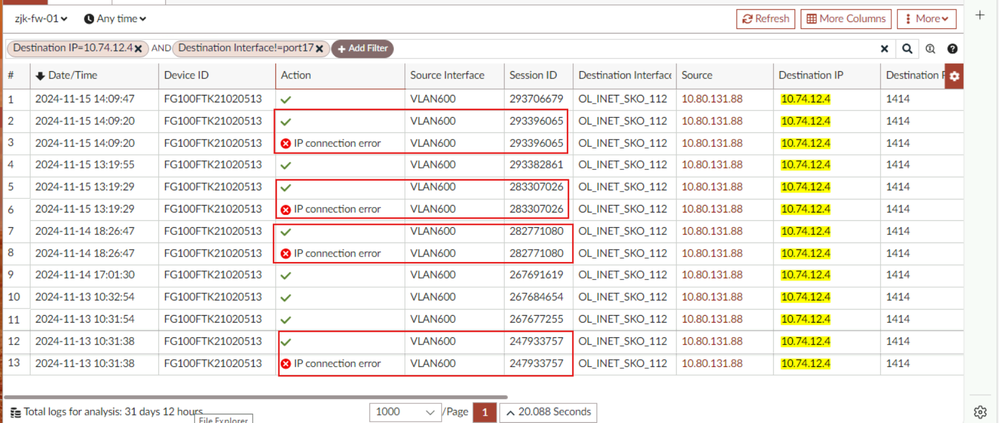
Task: Click OL_INET_SKO_112 in row 4
Action: [x=622, y=164]
